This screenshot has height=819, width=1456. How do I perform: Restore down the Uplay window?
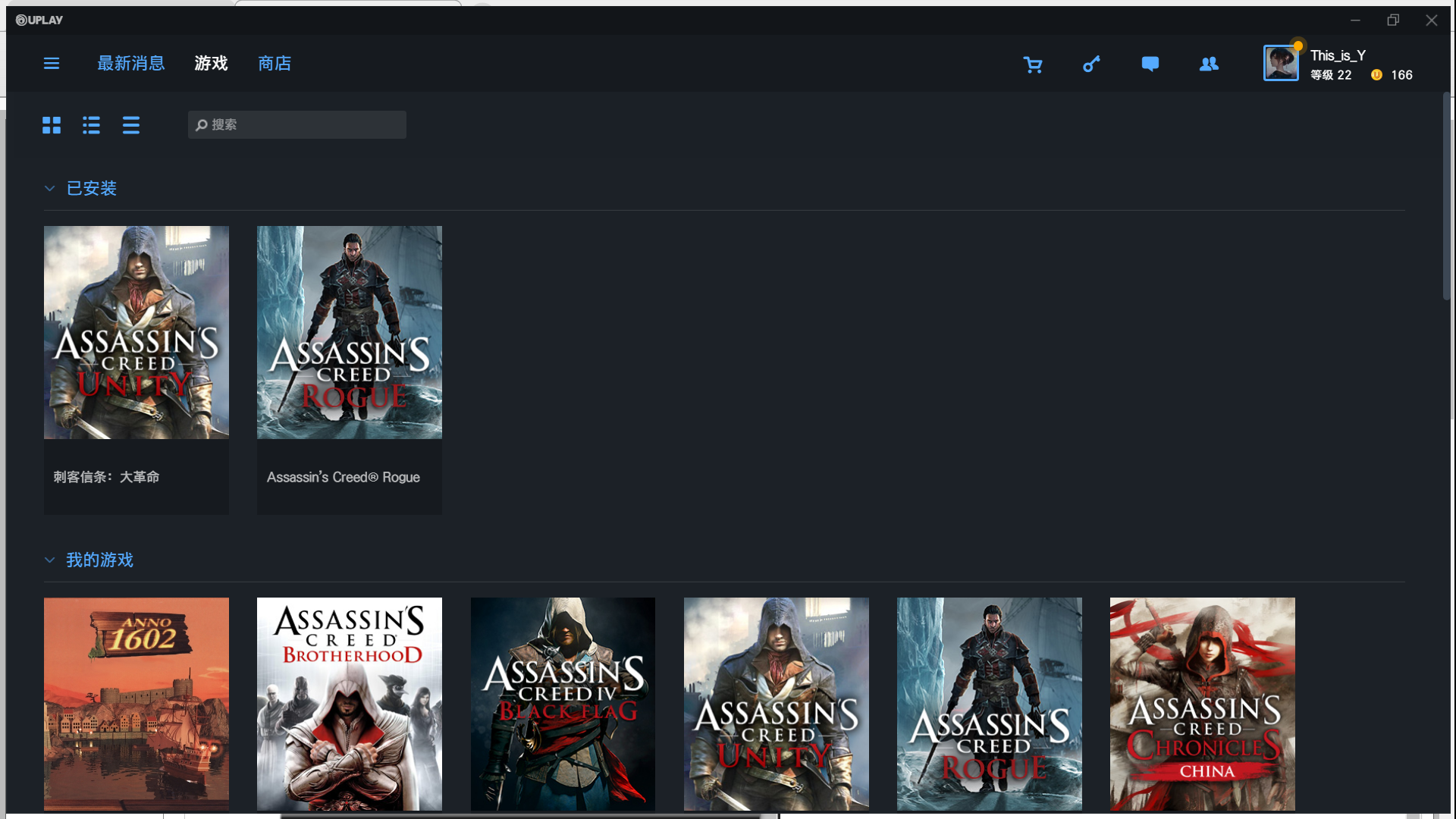tap(1393, 20)
